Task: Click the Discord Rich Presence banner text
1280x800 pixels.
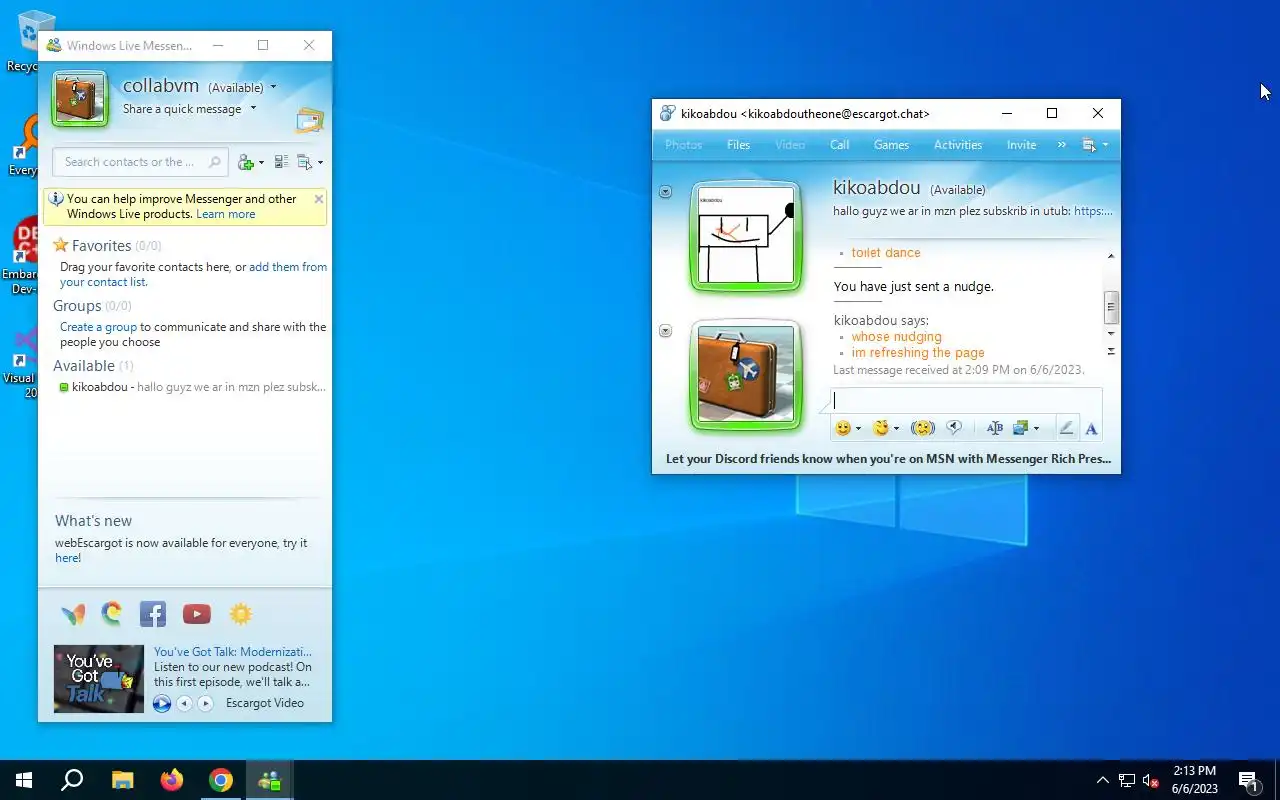Action: [x=888, y=459]
